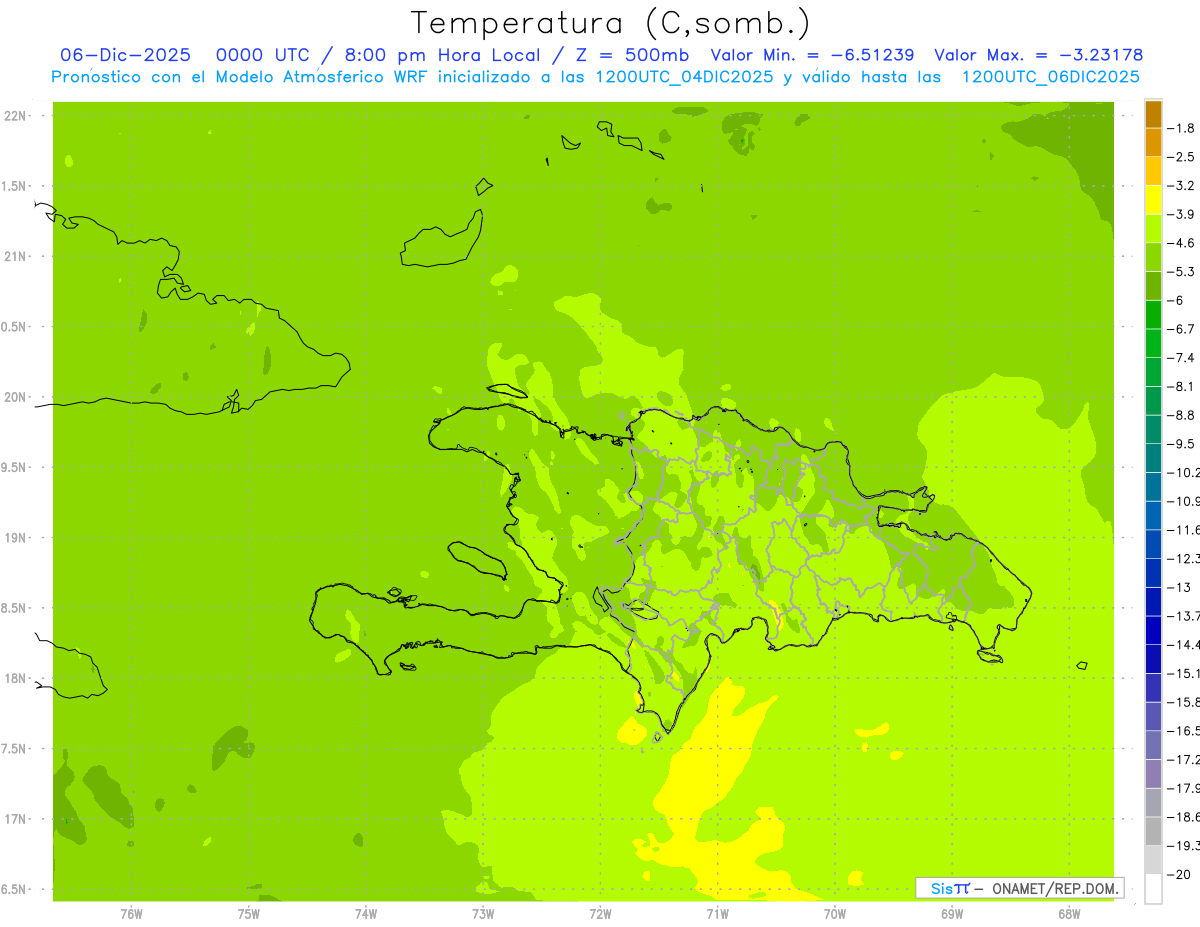This screenshot has height=927, width=1200.
Task: Click the "73W" longitude label
Action: [483, 914]
